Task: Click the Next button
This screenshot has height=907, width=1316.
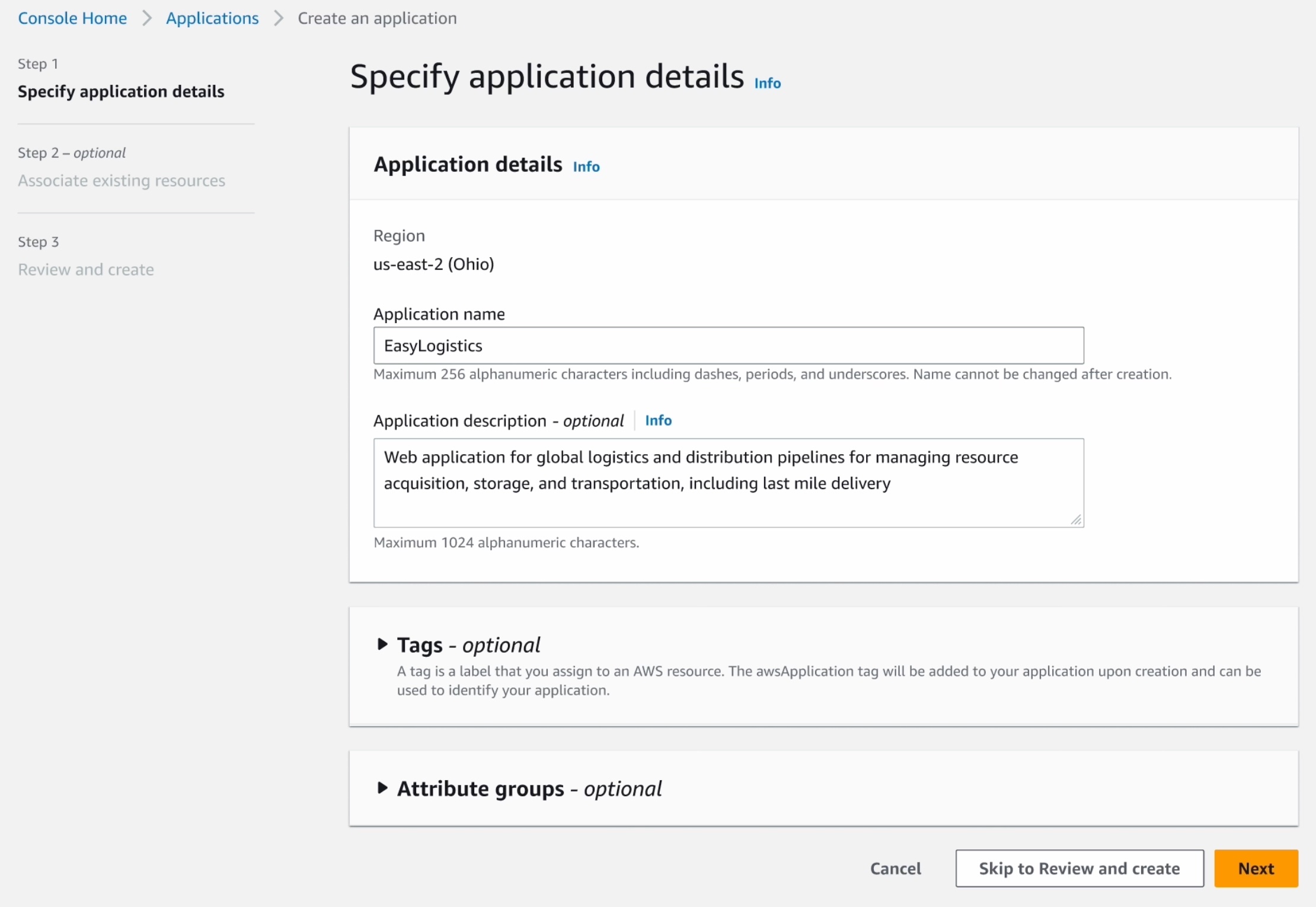Action: point(1256,868)
